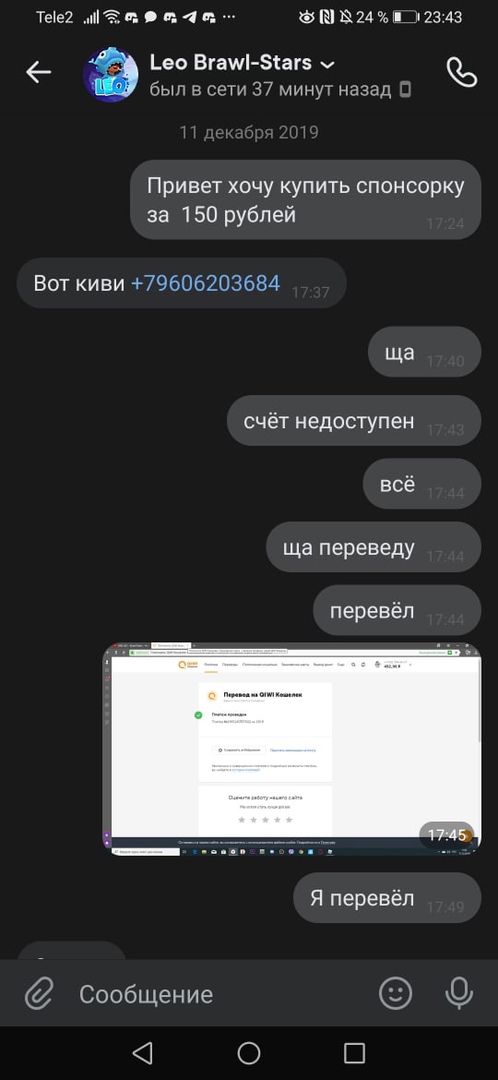Tap the battery indicator in status bar
498x1080 pixels.
(x=406, y=17)
